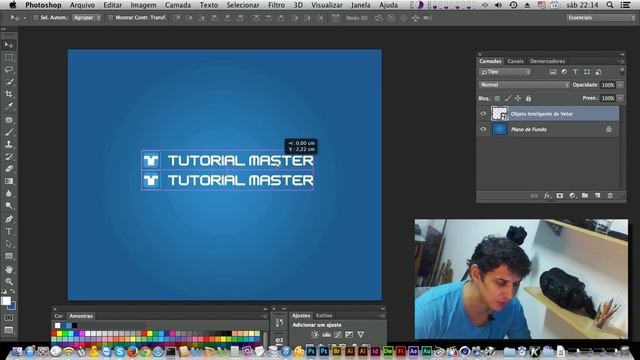Select the History Brush tool
This screenshot has width=640, height=360.
tap(9, 157)
